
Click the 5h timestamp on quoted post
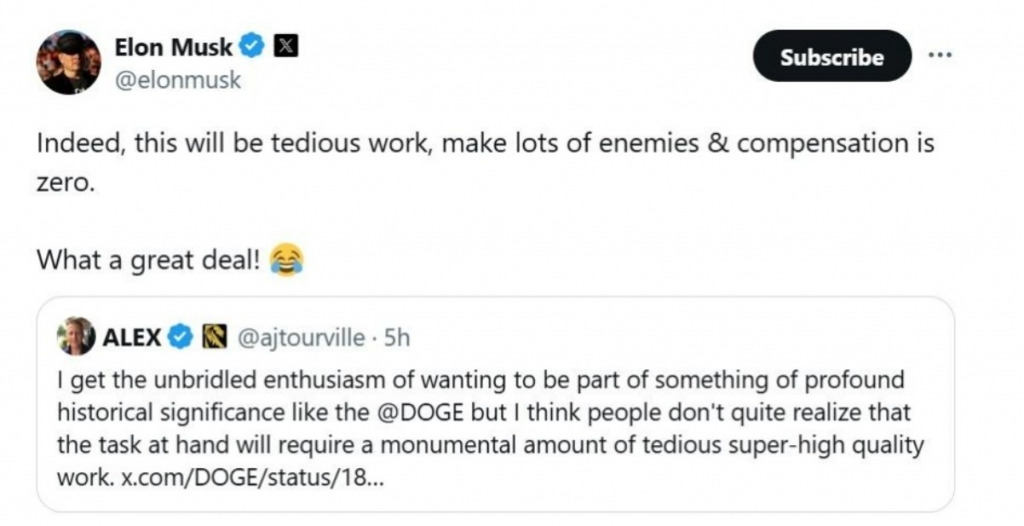pyautogui.click(x=398, y=338)
